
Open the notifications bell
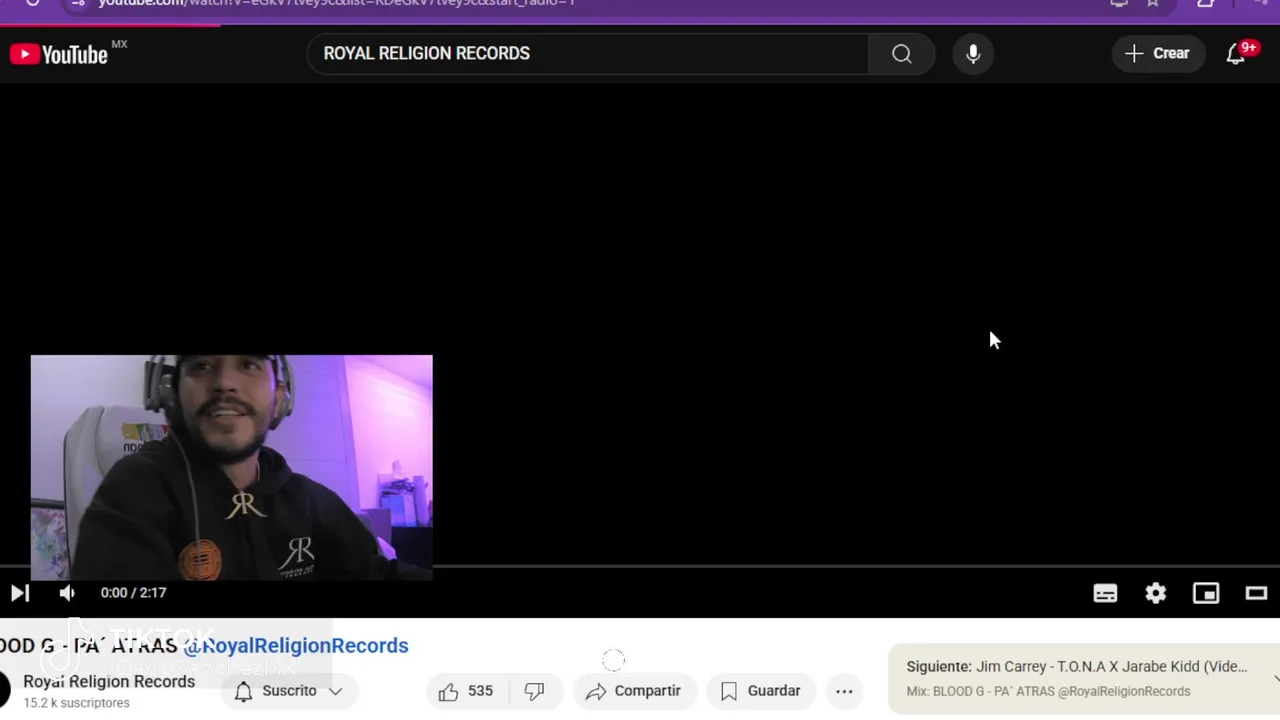pyautogui.click(x=1237, y=54)
